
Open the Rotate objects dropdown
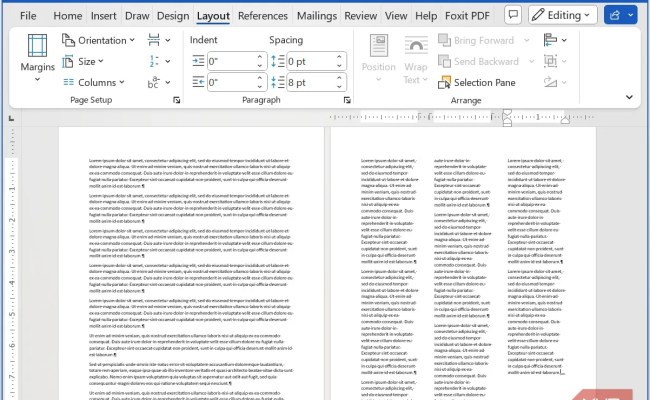[x=555, y=82]
